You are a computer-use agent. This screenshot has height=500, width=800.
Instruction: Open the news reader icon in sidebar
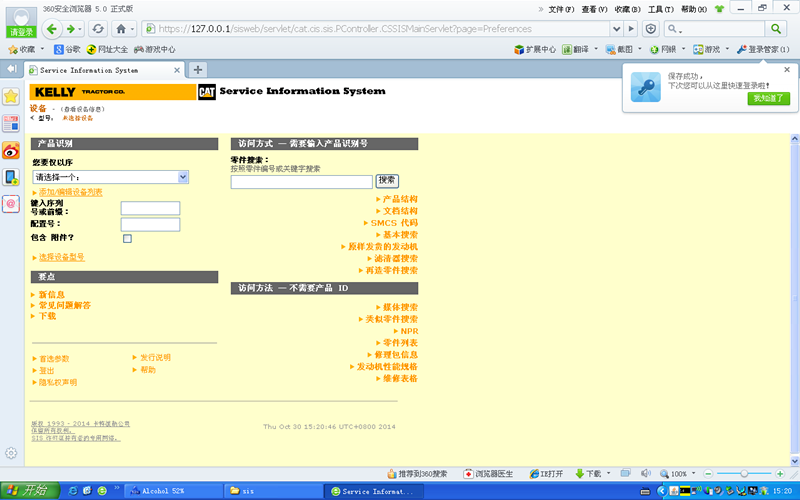pos(11,123)
